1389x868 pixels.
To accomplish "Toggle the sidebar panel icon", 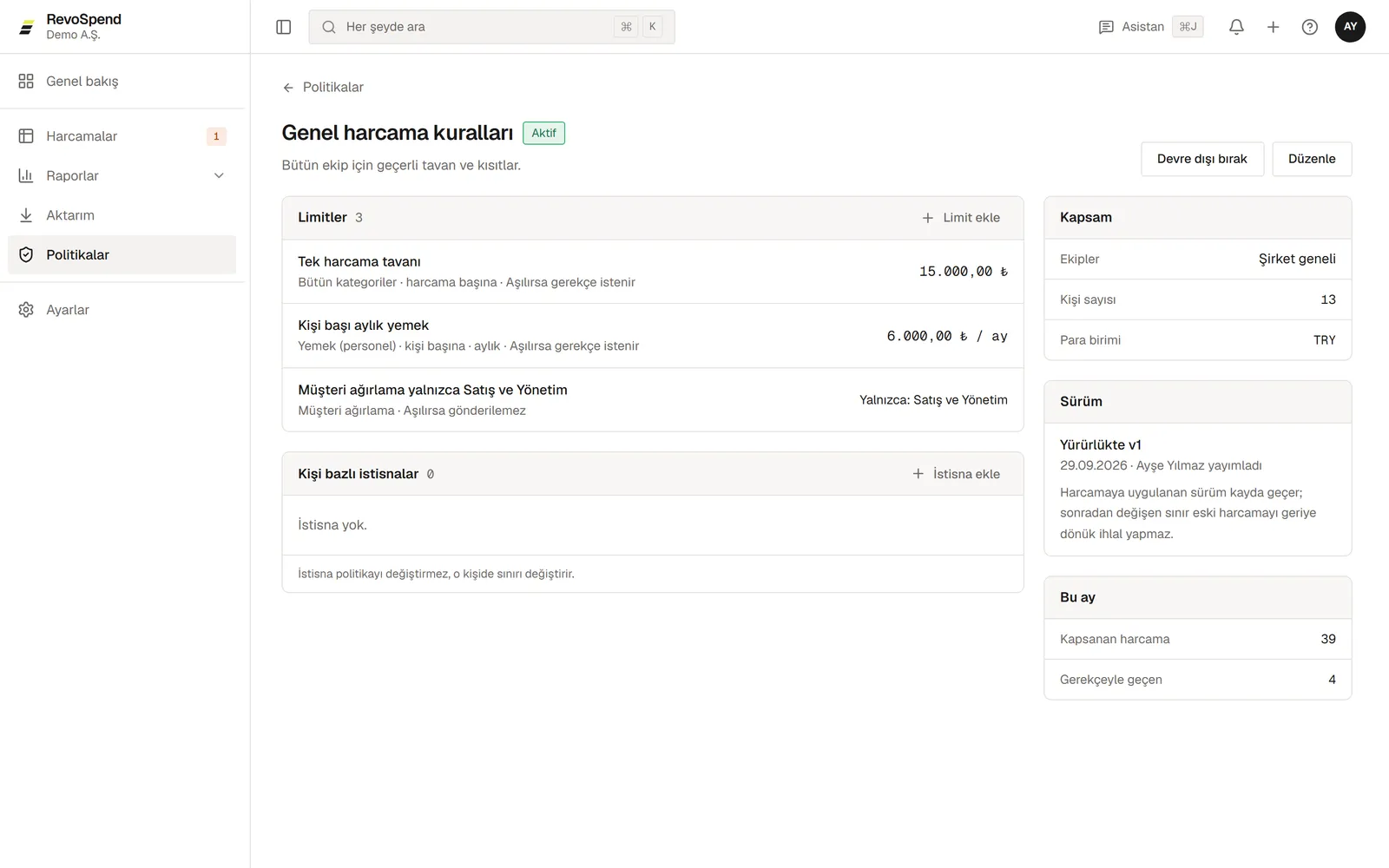I will tap(283, 27).
